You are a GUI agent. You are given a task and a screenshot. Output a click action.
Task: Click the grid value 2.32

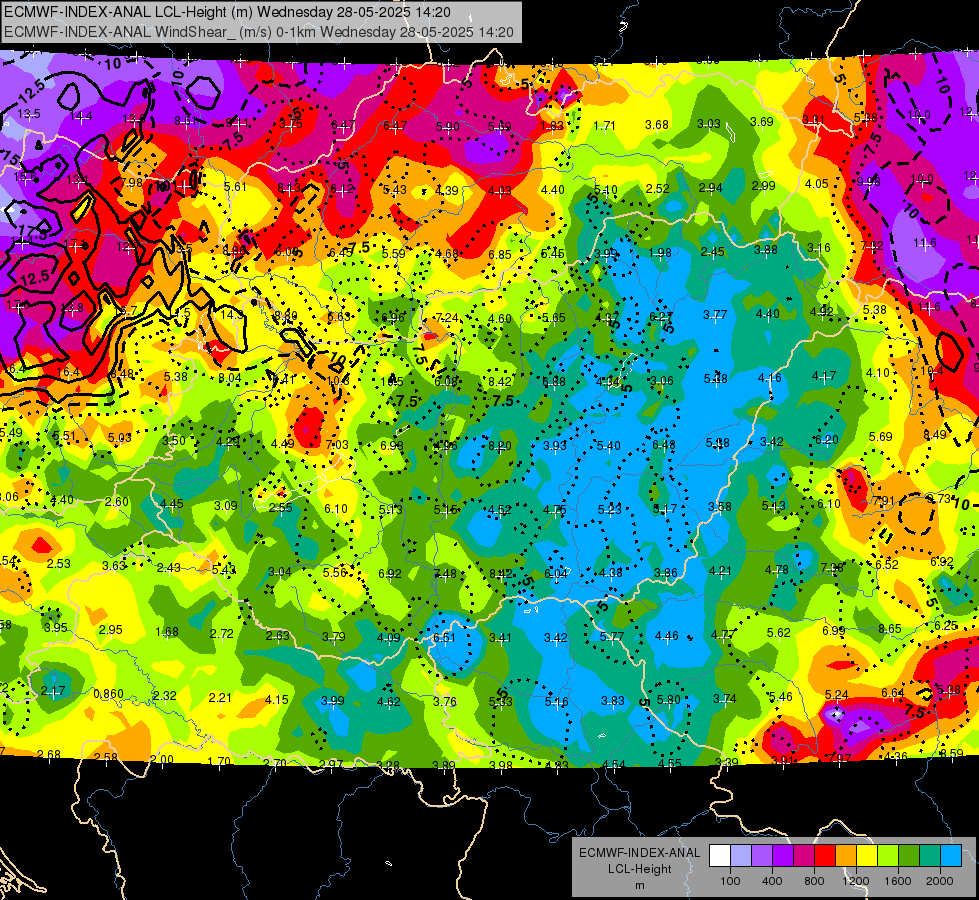164,696
